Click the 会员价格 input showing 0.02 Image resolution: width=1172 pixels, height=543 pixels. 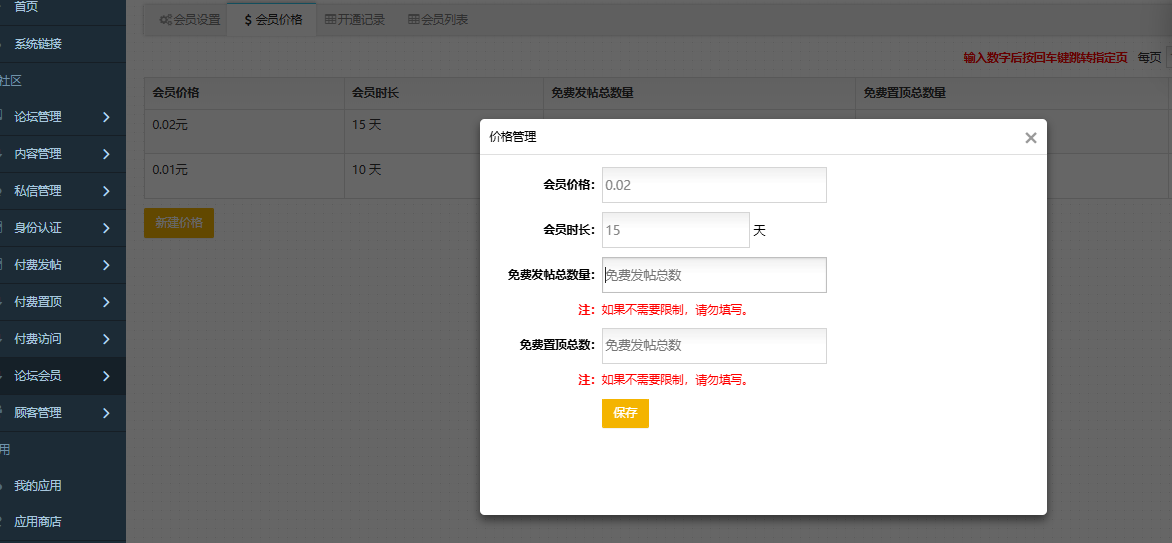point(714,185)
